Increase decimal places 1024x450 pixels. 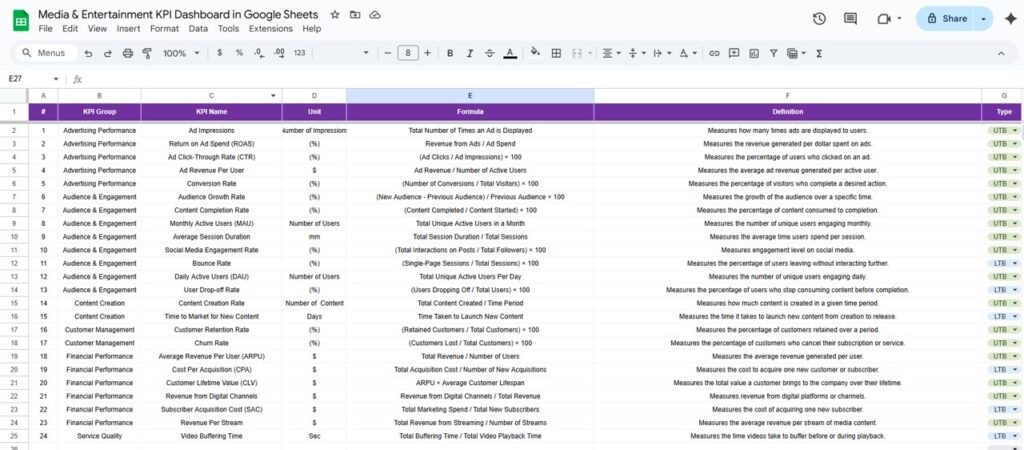coord(279,53)
